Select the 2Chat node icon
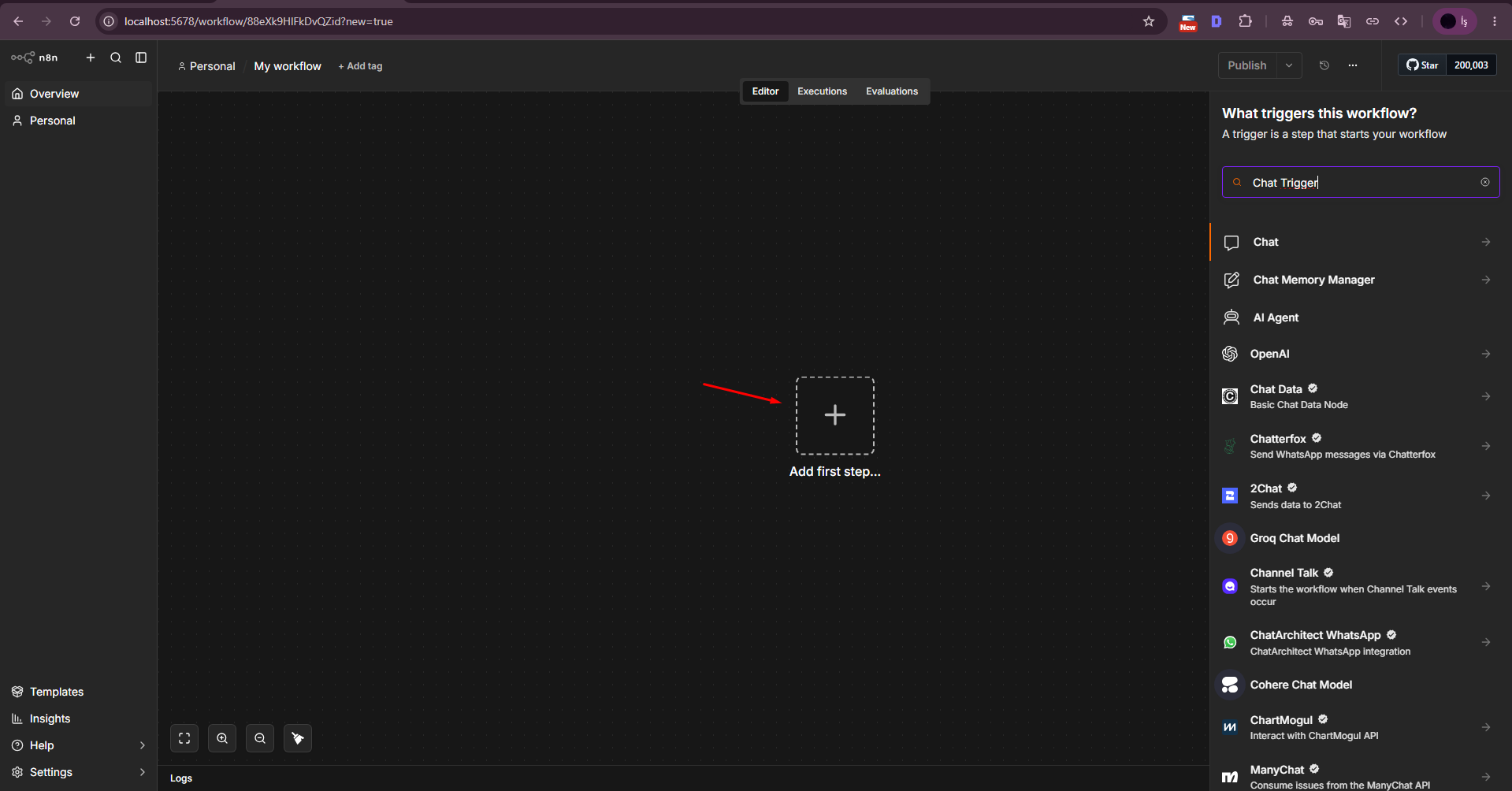The width and height of the screenshot is (1512, 791). [x=1230, y=496]
